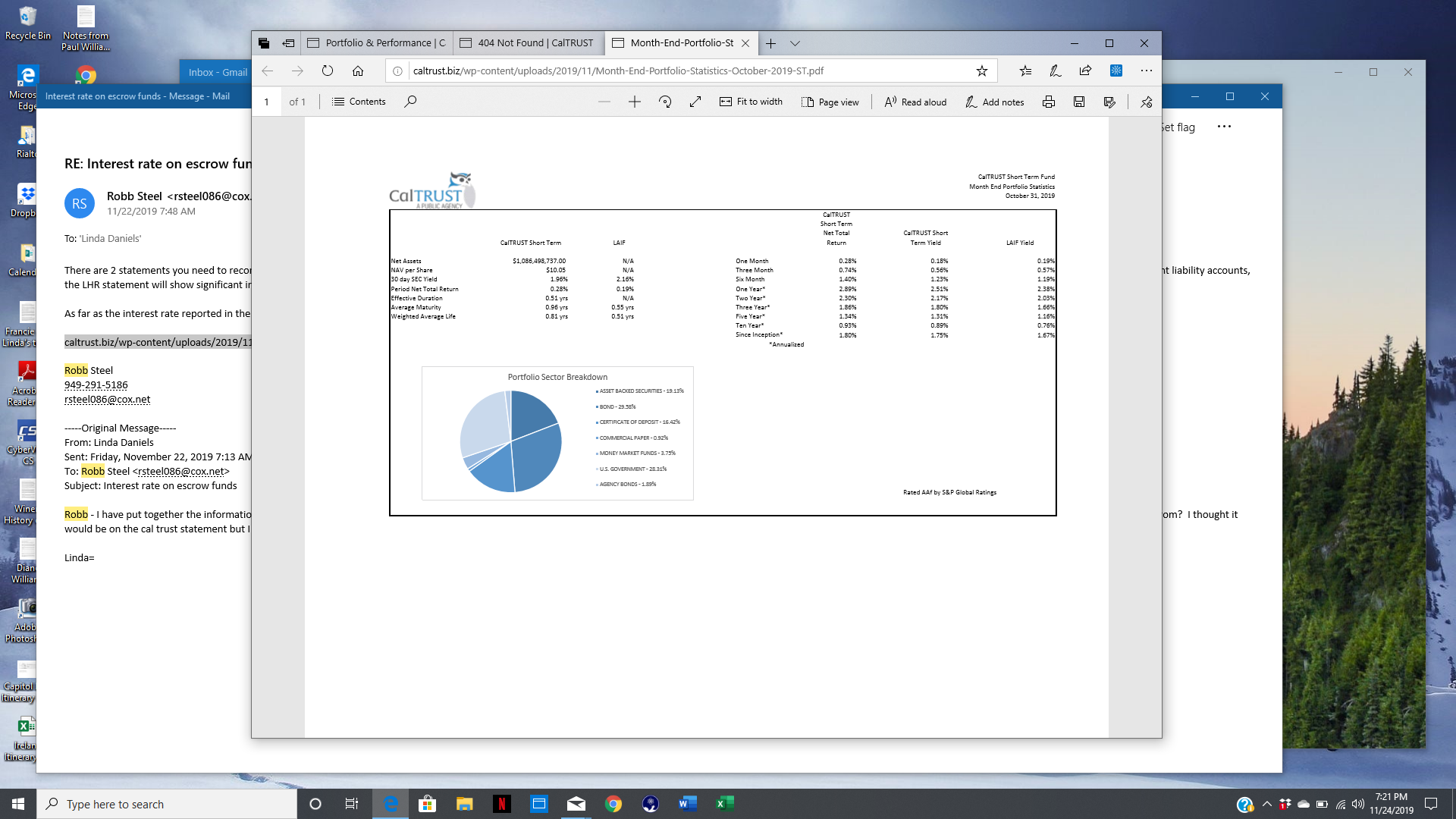Show hidden system tray icons
The width and height of the screenshot is (1456, 819).
click(x=1266, y=804)
